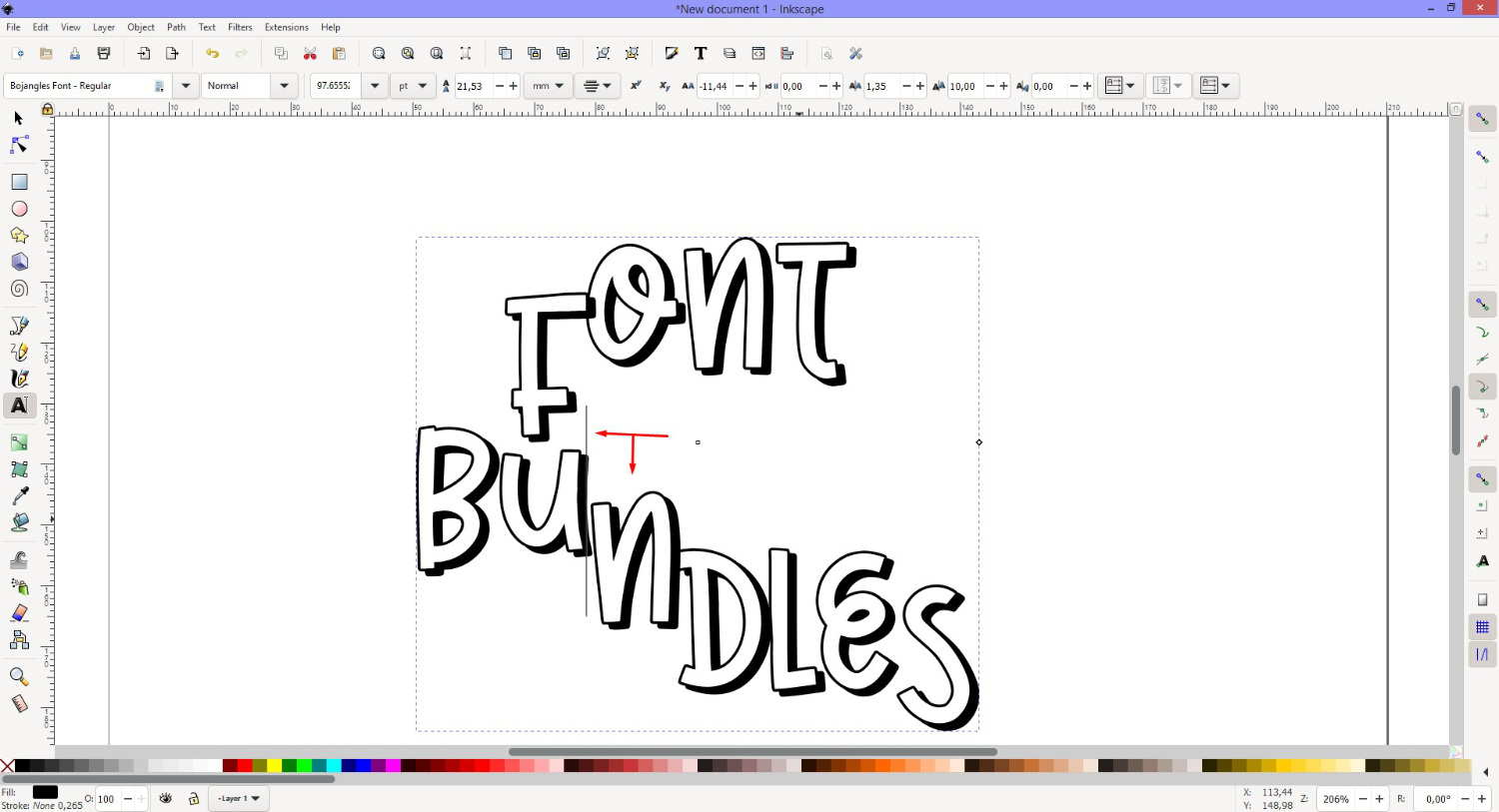Select the Selector arrow tool
The image size is (1499, 812).
(x=18, y=118)
